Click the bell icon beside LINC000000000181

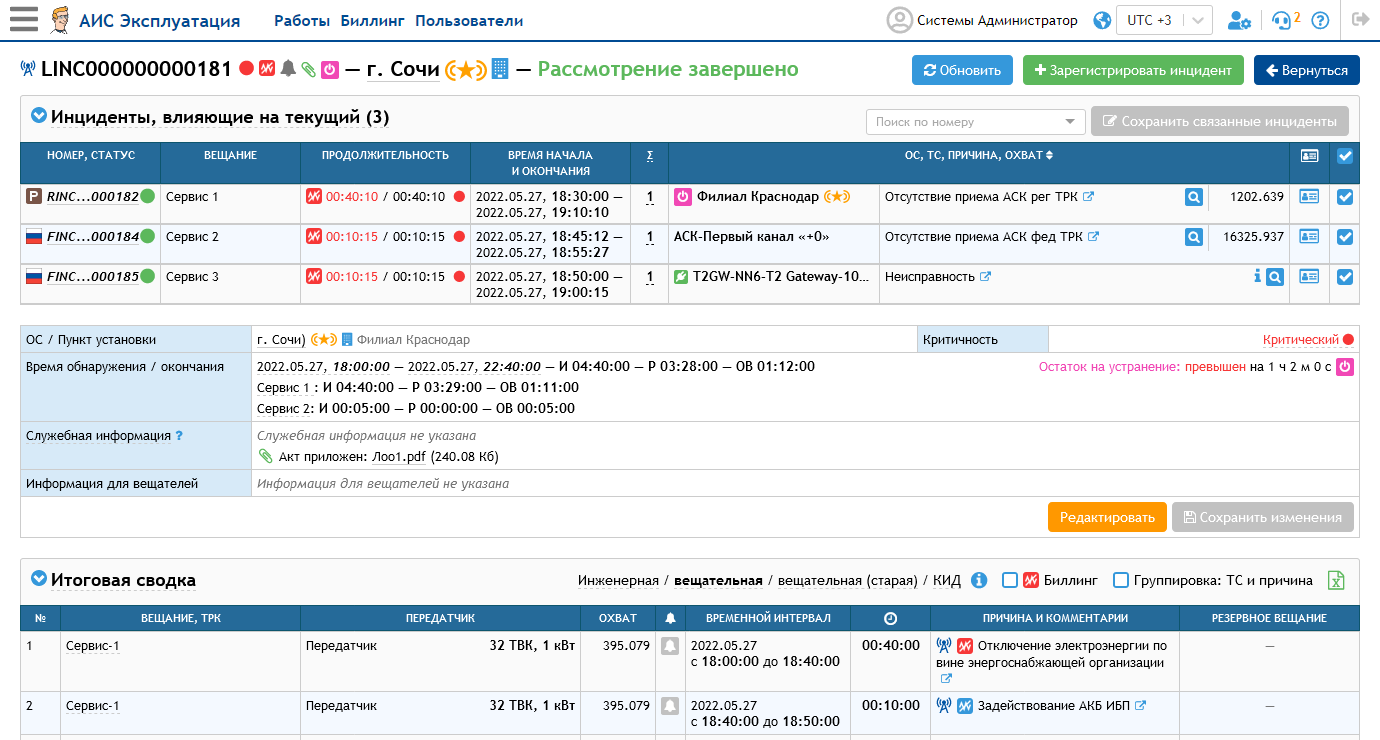(288, 69)
